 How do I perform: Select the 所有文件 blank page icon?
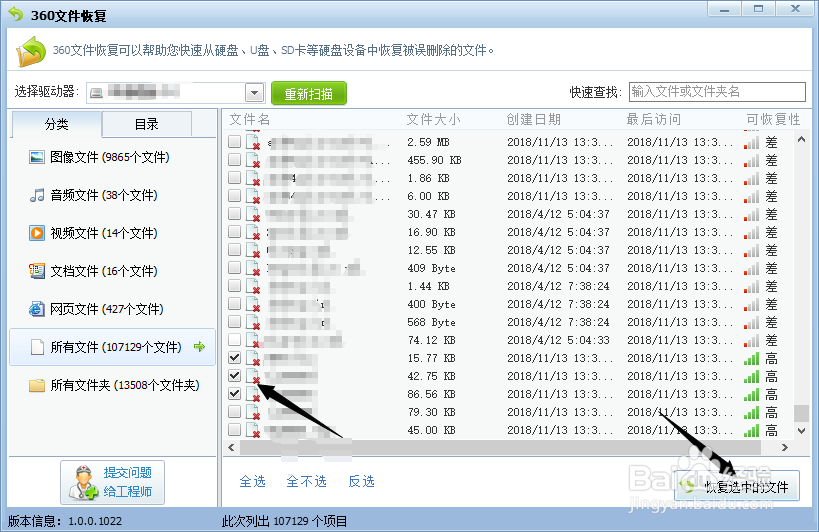(x=37, y=347)
